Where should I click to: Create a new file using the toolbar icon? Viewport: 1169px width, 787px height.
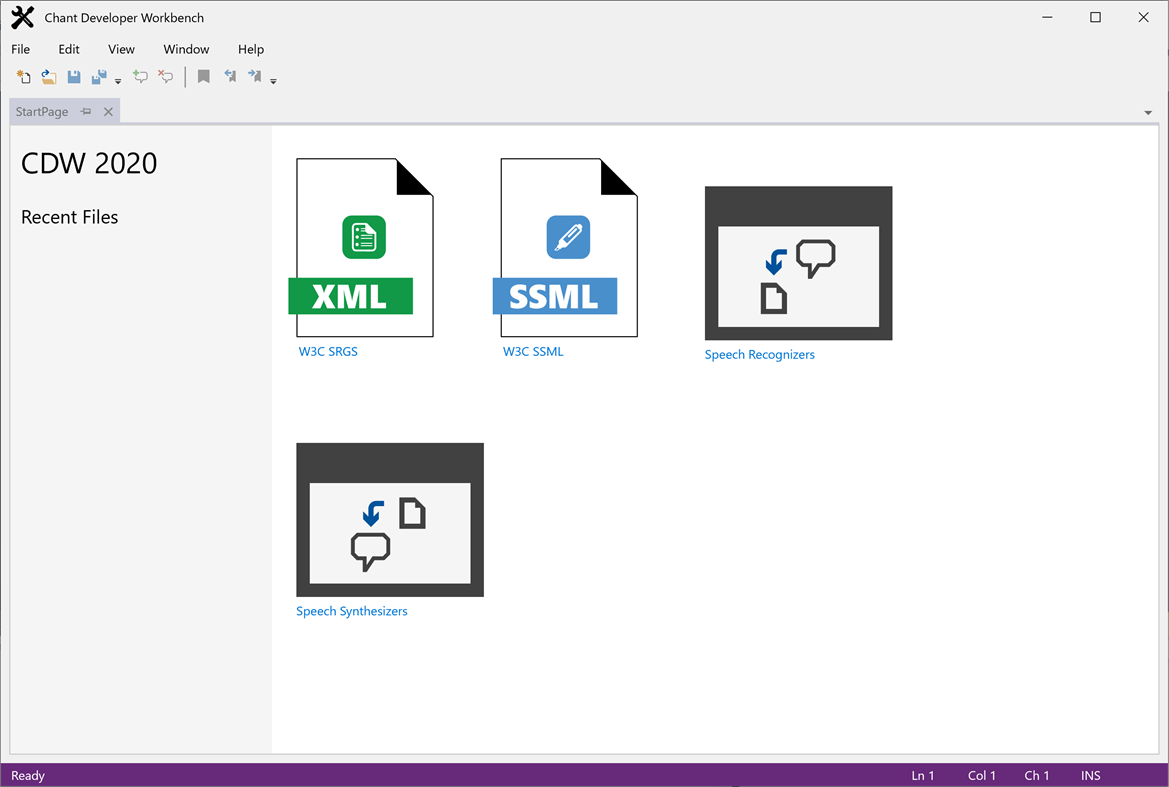23,76
